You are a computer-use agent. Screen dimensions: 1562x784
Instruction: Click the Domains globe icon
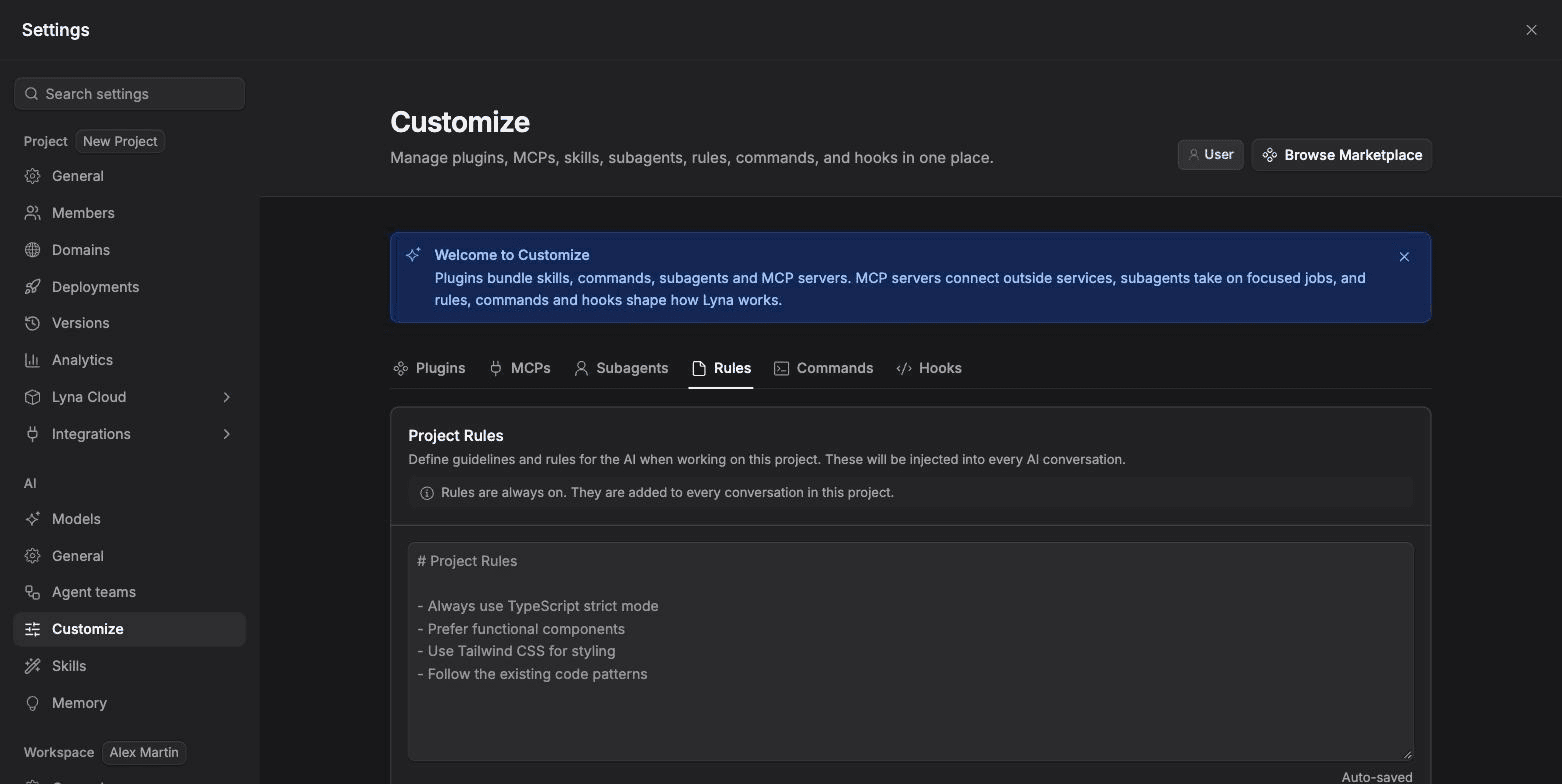pos(32,250)
